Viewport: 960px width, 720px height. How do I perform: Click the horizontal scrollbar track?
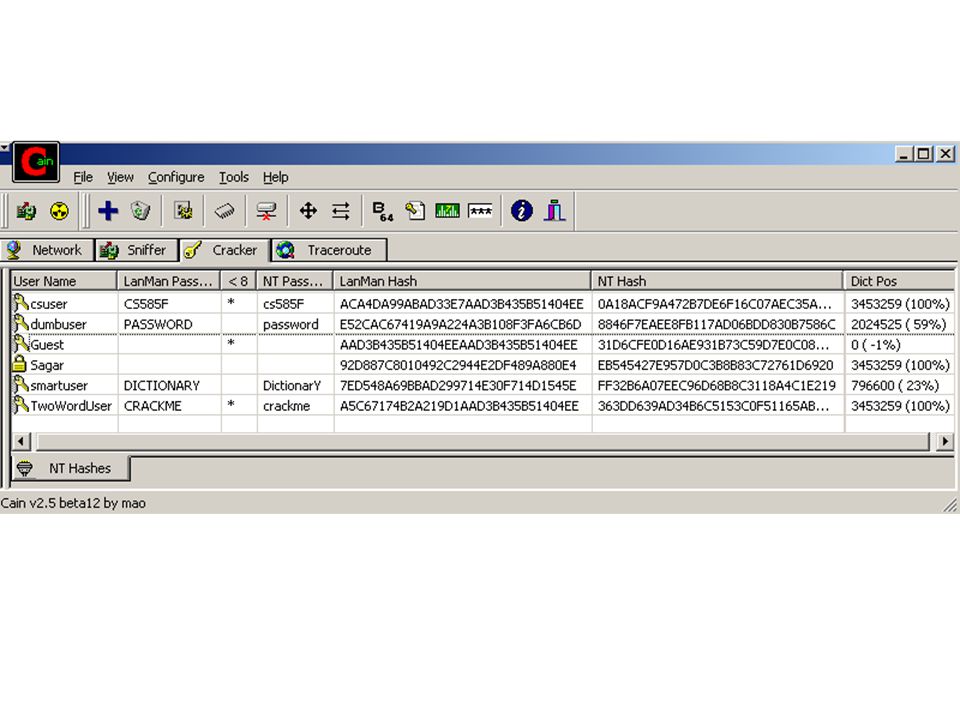tap(483, 441)
